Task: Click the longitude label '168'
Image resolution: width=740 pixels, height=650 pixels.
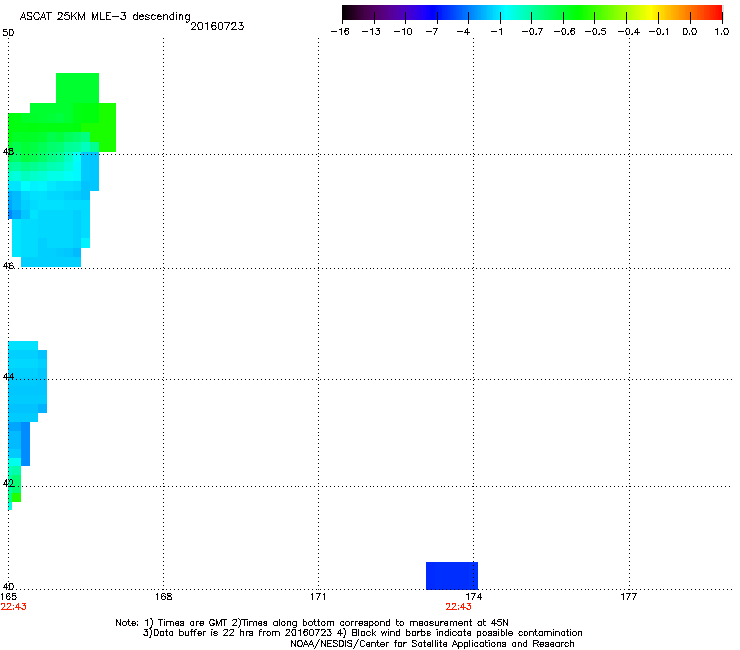Action: click(164, 597)
